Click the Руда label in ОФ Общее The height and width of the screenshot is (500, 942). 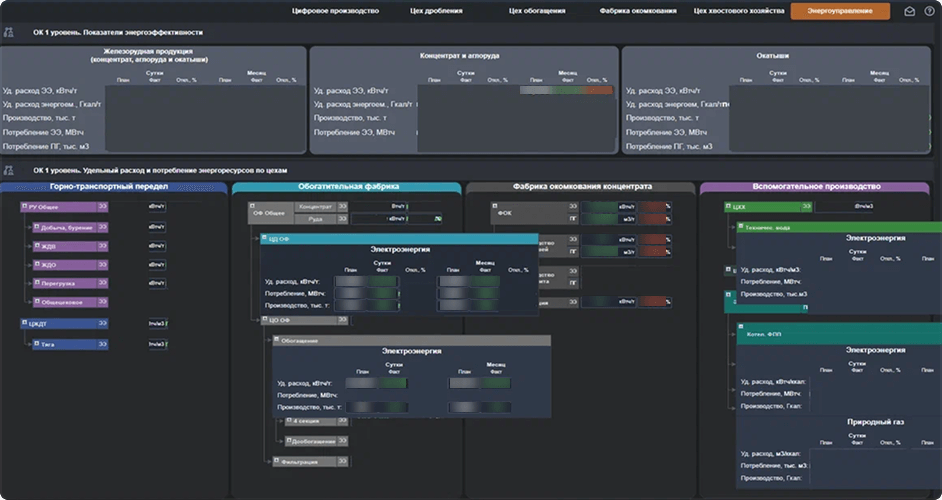(x=315, y=219)
